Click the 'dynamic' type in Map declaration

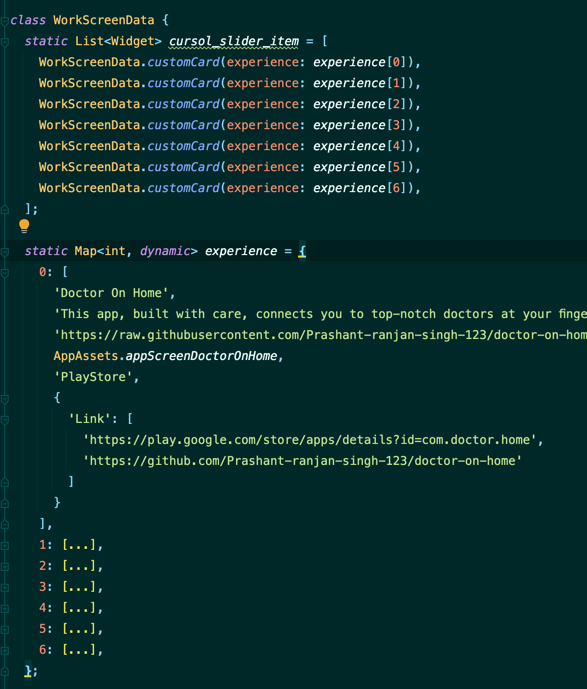(x=165, y=251)
